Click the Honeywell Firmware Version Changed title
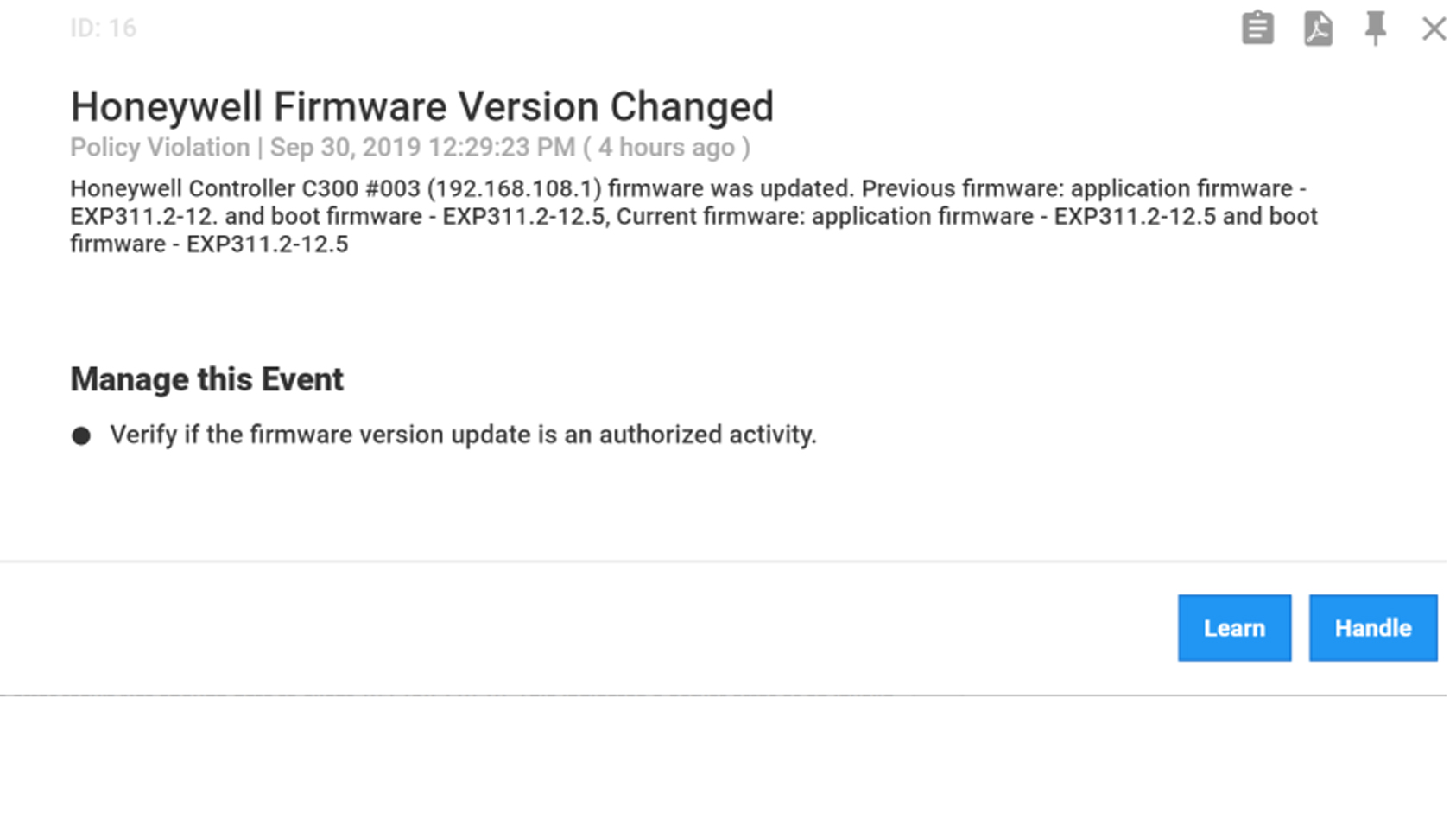This screenshot has height=819, width=1456. click(421, 107)
